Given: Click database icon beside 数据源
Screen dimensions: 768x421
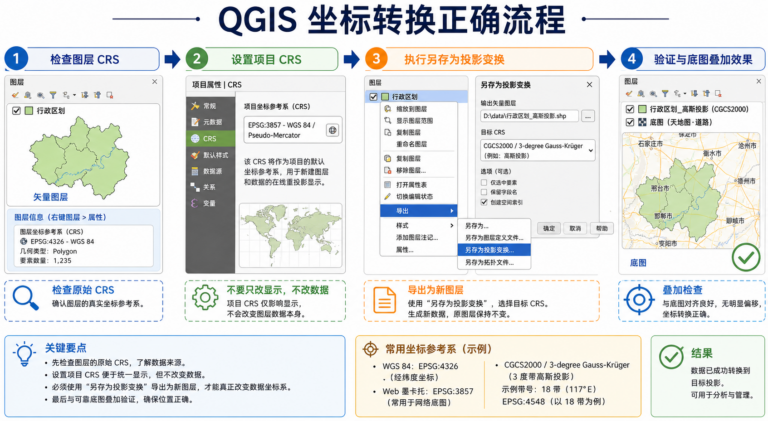Looking at the screenshot, I should pyautogui.click(x=195, y=171).
